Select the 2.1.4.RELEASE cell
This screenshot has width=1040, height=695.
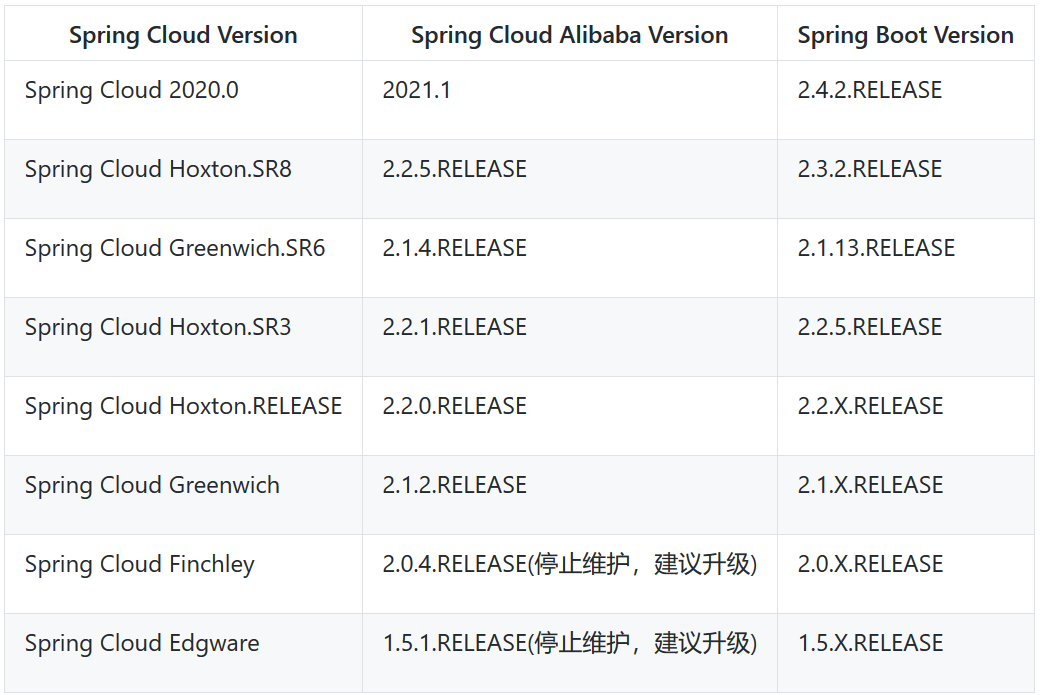tap(570, 258)
